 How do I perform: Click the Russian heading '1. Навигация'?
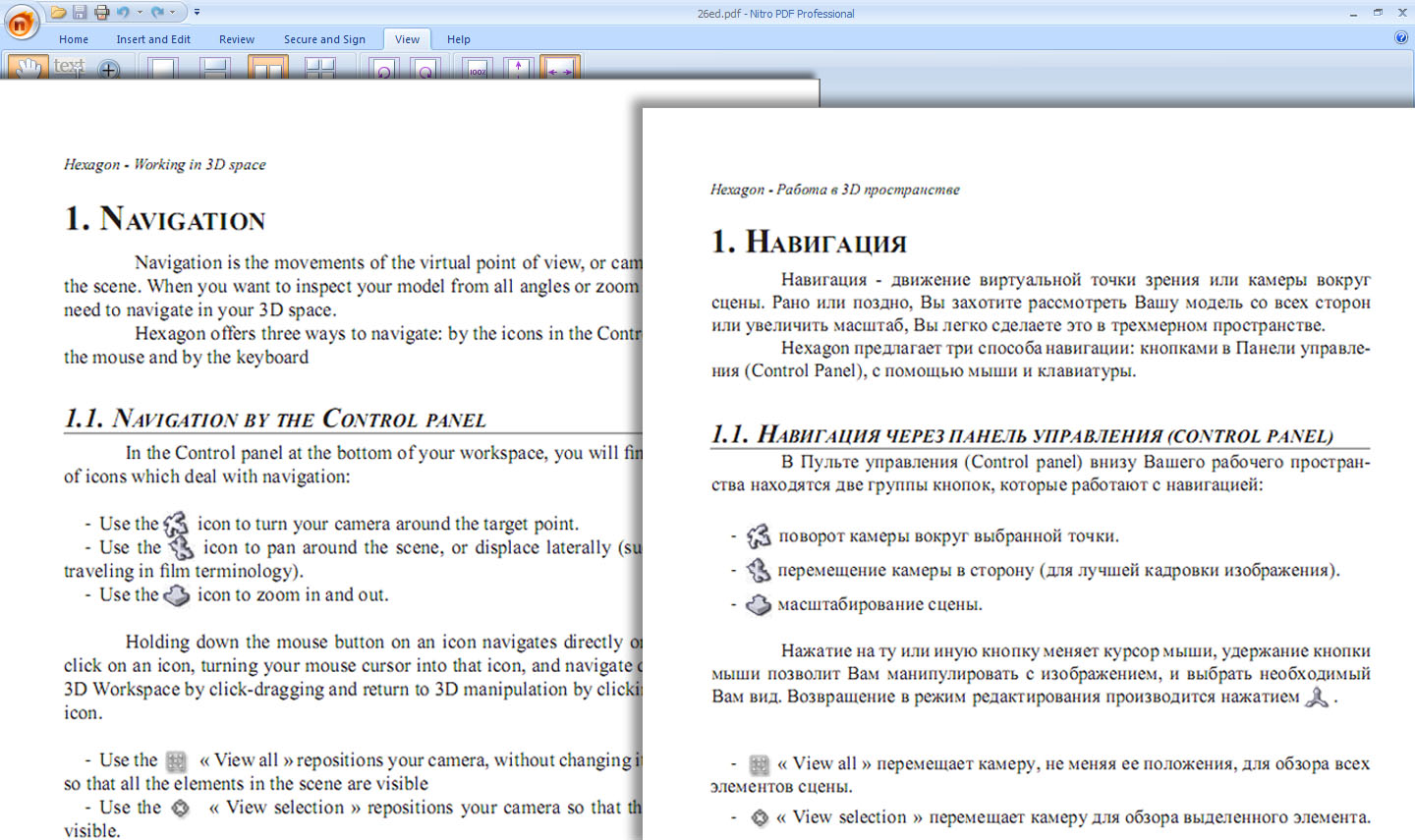(809, 242)
